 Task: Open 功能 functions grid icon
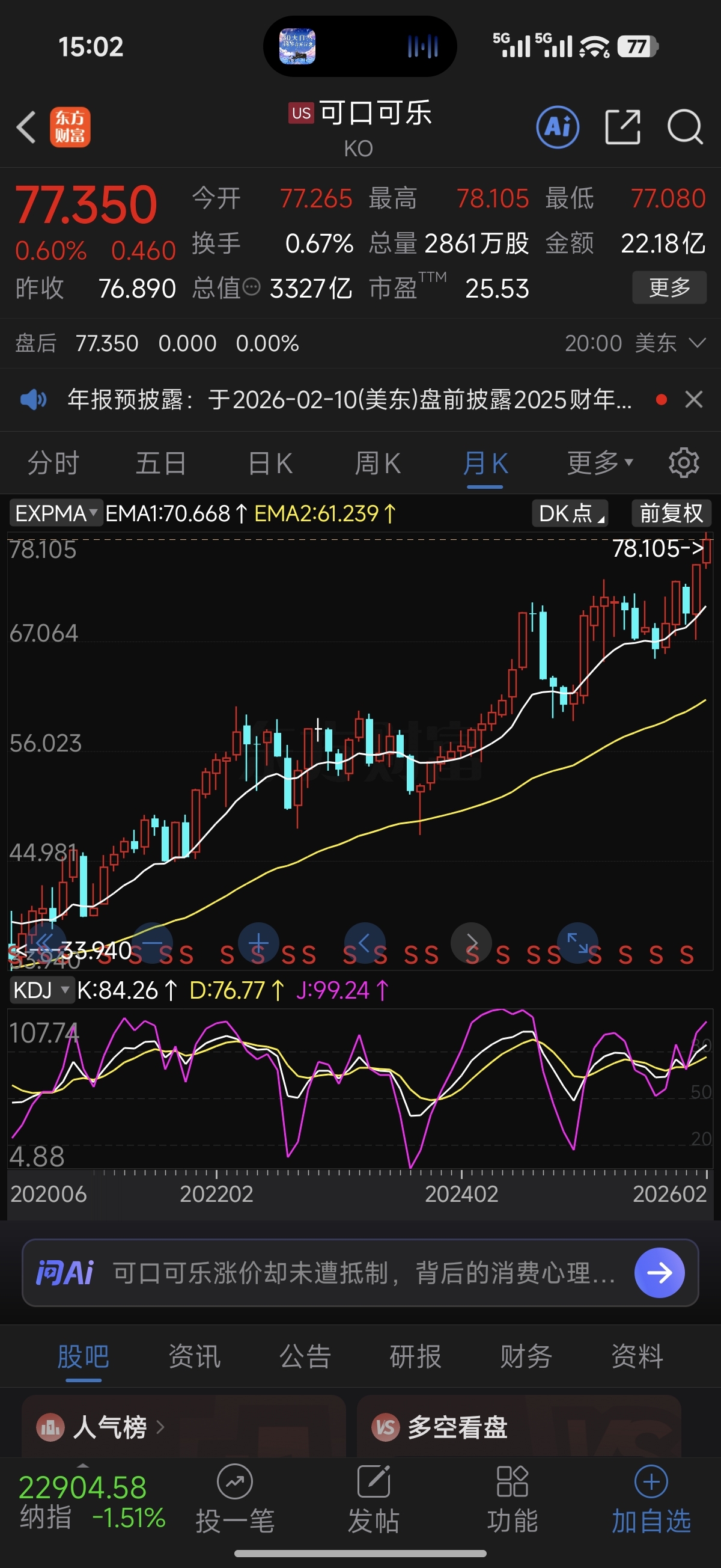click(x=513, y=1482)
